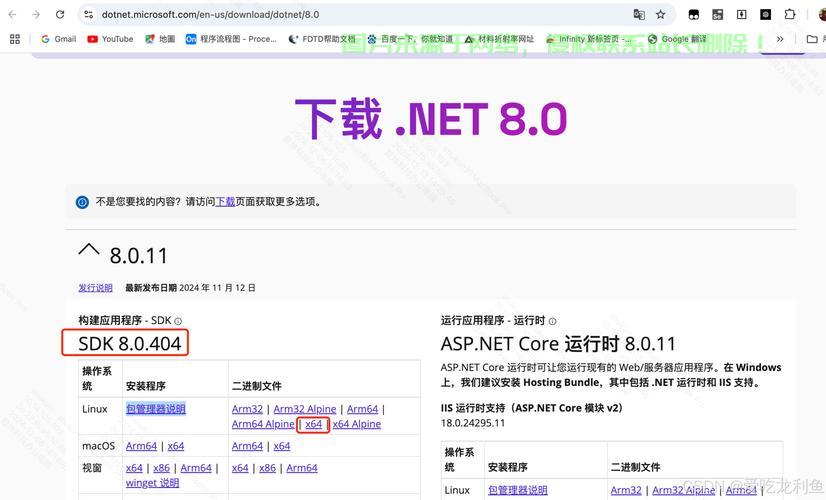Expand the bookmarks overflow chevron
Viewport: 826px width, 500px height.
pyautogui.click(x=780, y=39)
